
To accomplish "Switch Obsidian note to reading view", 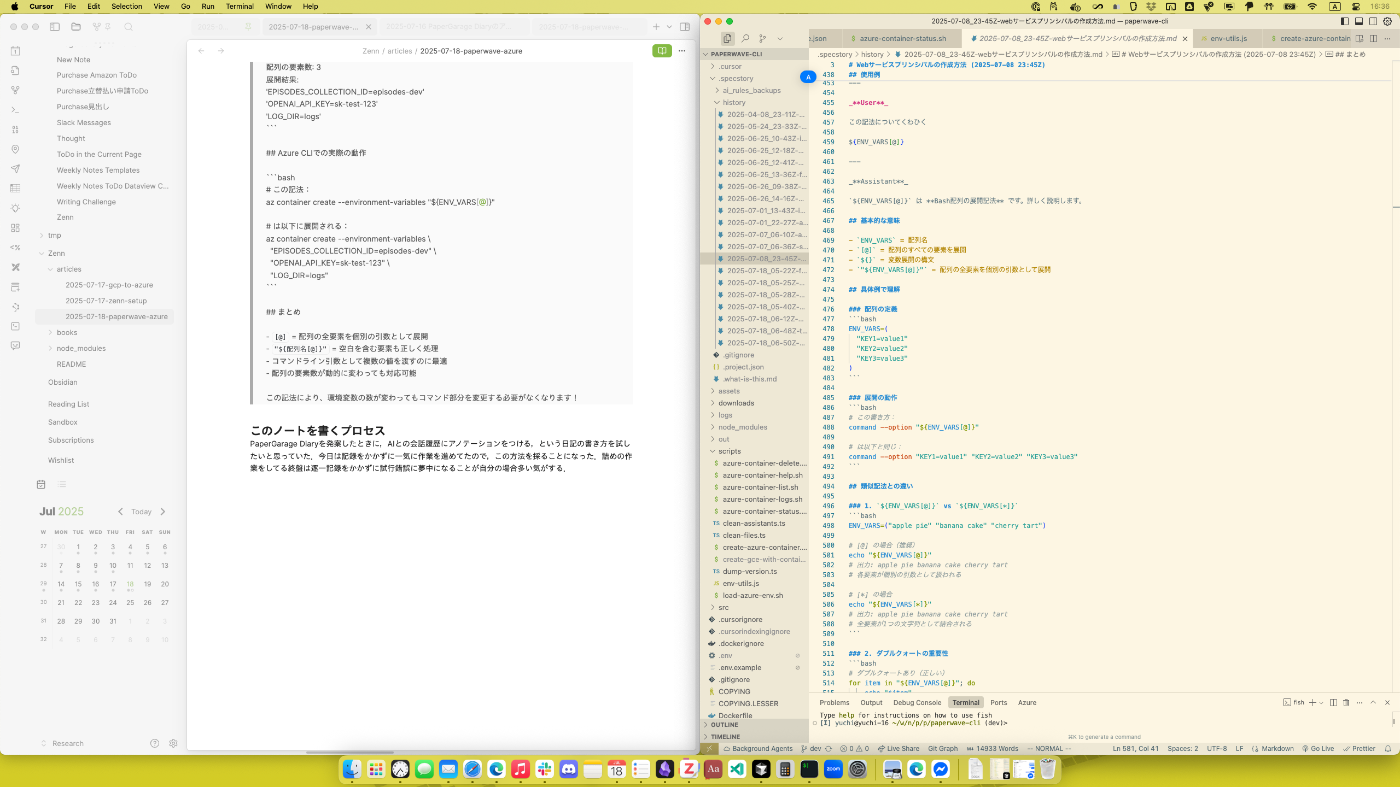I will coord(662,51).
